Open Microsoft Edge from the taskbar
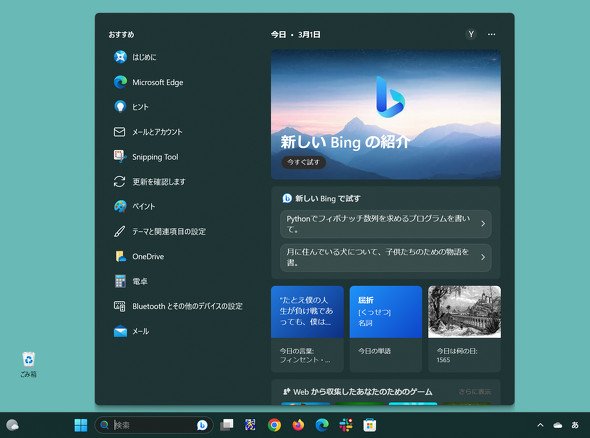 (322, 425)
